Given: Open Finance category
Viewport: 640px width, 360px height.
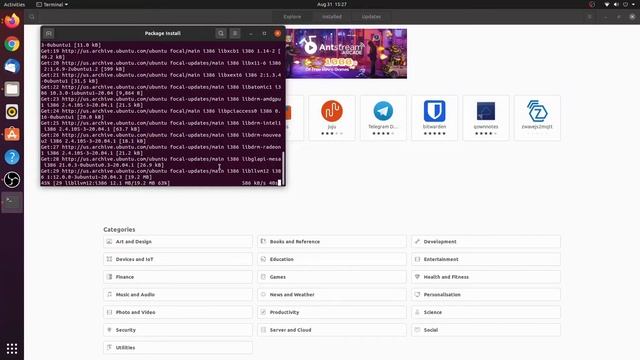Looking at the screenshot, I should coord(178,277).
